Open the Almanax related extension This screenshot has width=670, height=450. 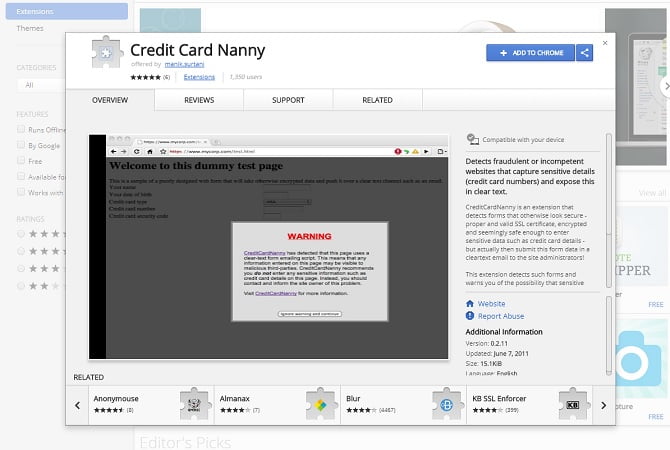277,405
